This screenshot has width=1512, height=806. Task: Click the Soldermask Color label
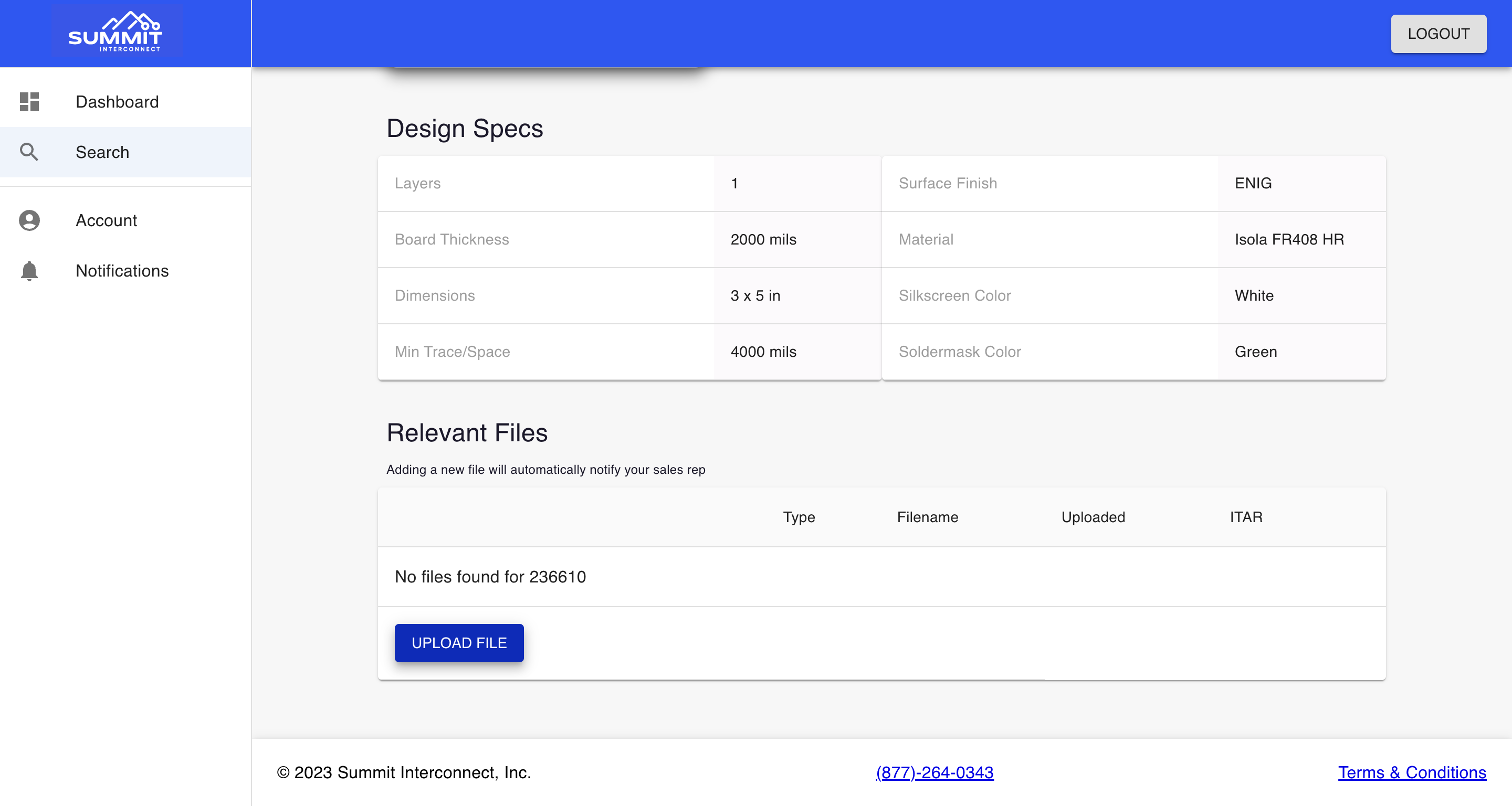pyautogui.click(x=960, y=352)
